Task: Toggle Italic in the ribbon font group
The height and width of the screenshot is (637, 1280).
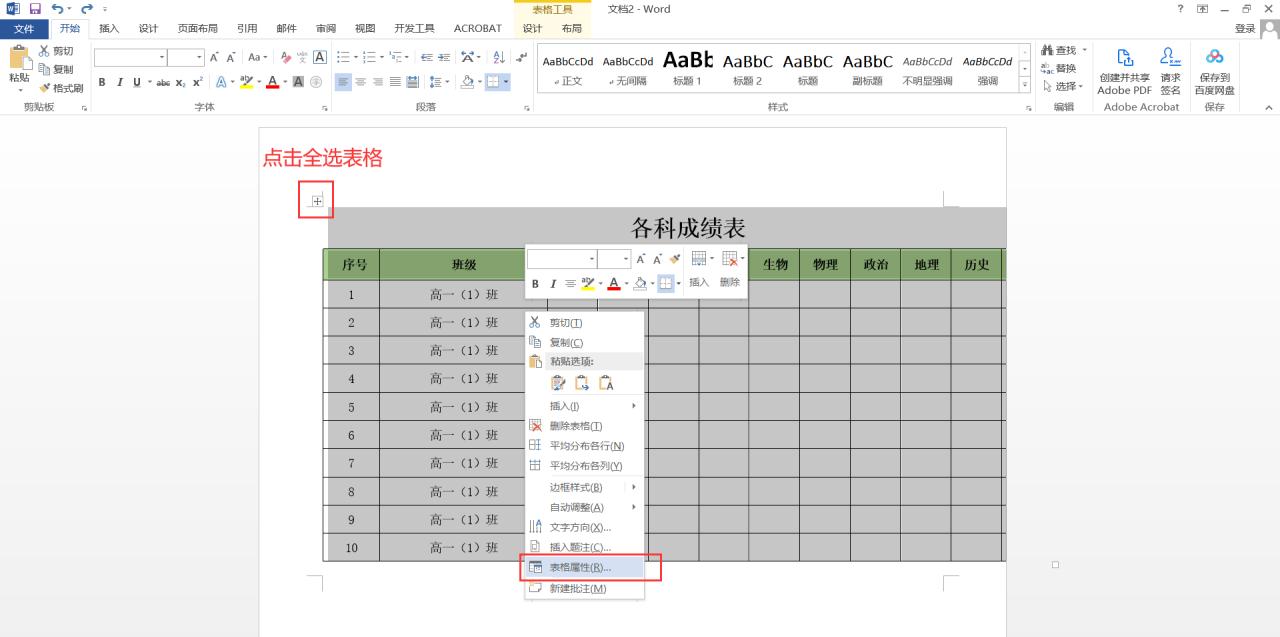Action: pos(119,82)
